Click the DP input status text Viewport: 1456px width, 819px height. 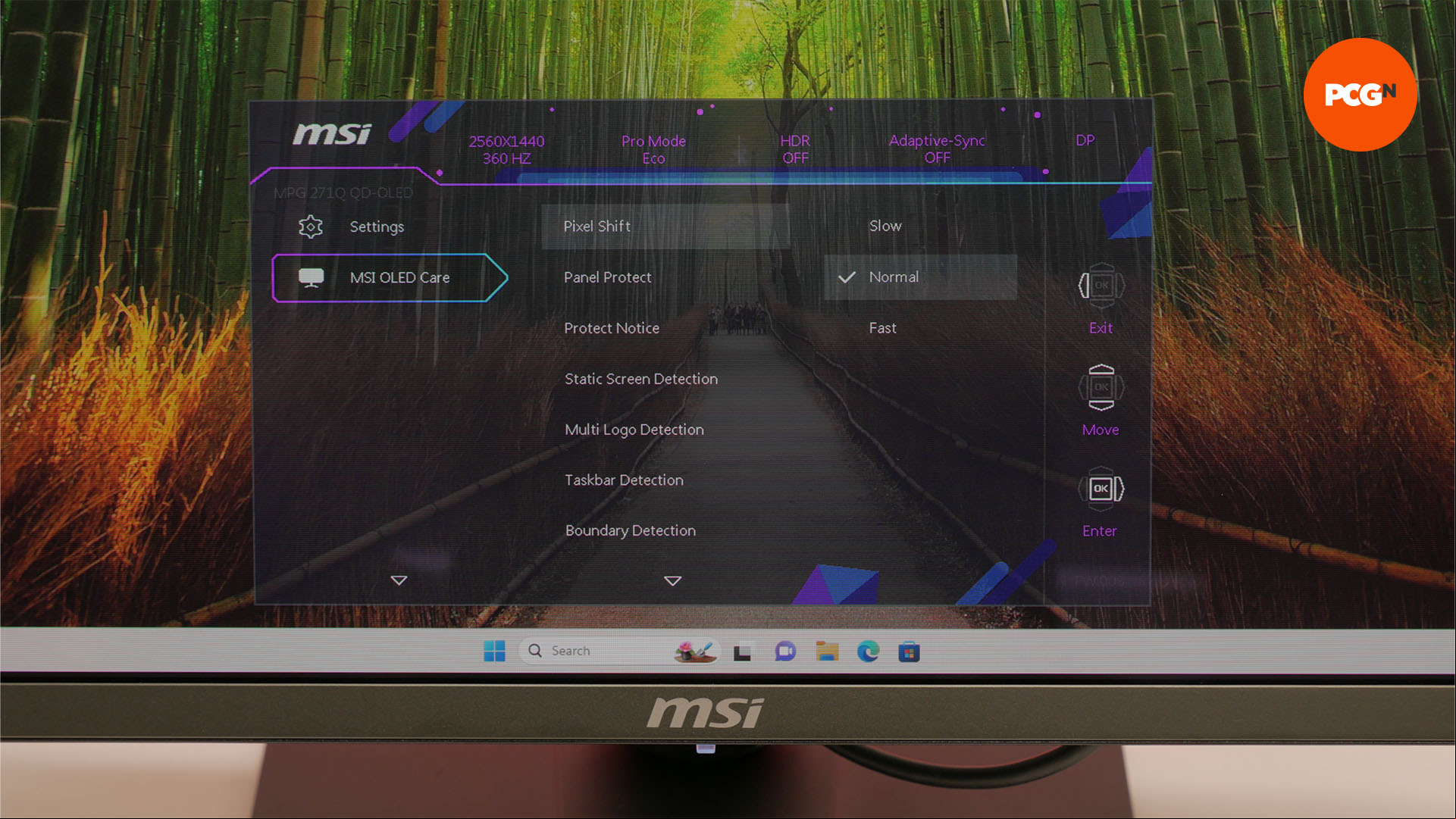point(1085,140)
